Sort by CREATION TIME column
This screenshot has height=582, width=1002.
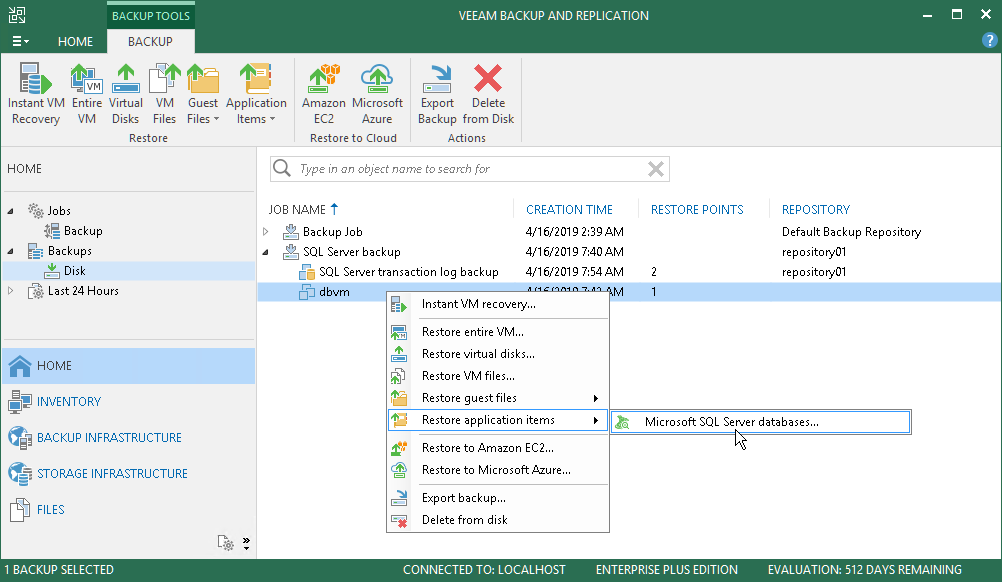click(569, 210)
